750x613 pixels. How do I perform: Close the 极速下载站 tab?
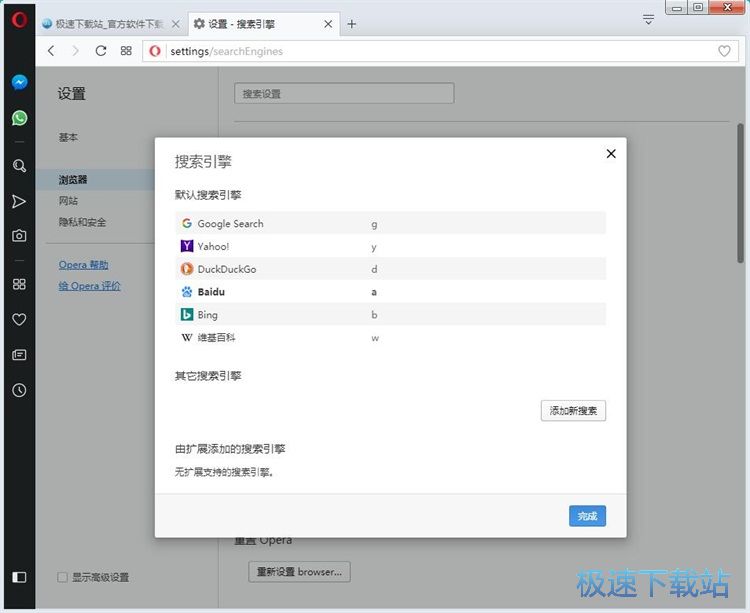click(x=176, y=24)
